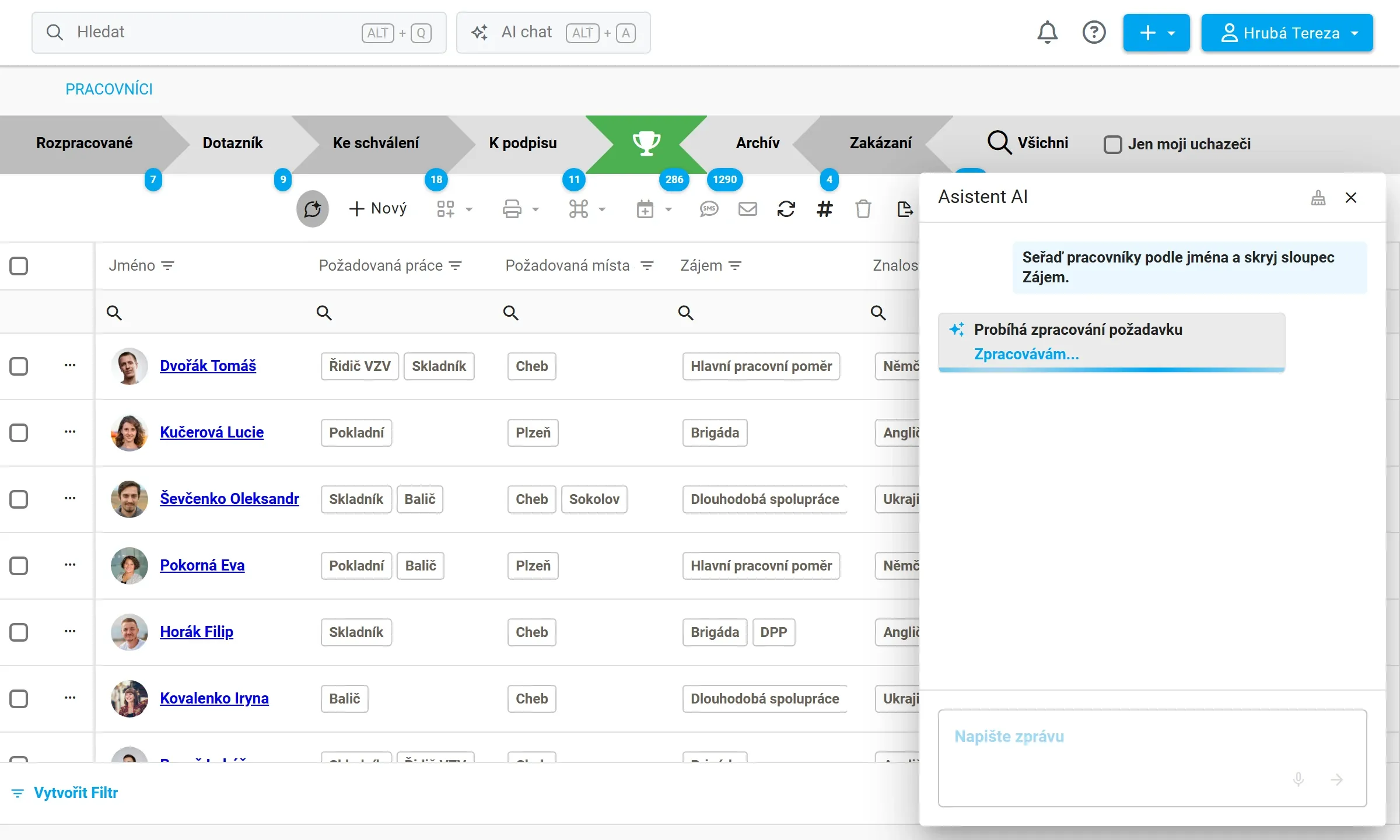Viewport: 1400px width, 840px height.
Task: Click the trash delete icon
Action: (863, 209)
